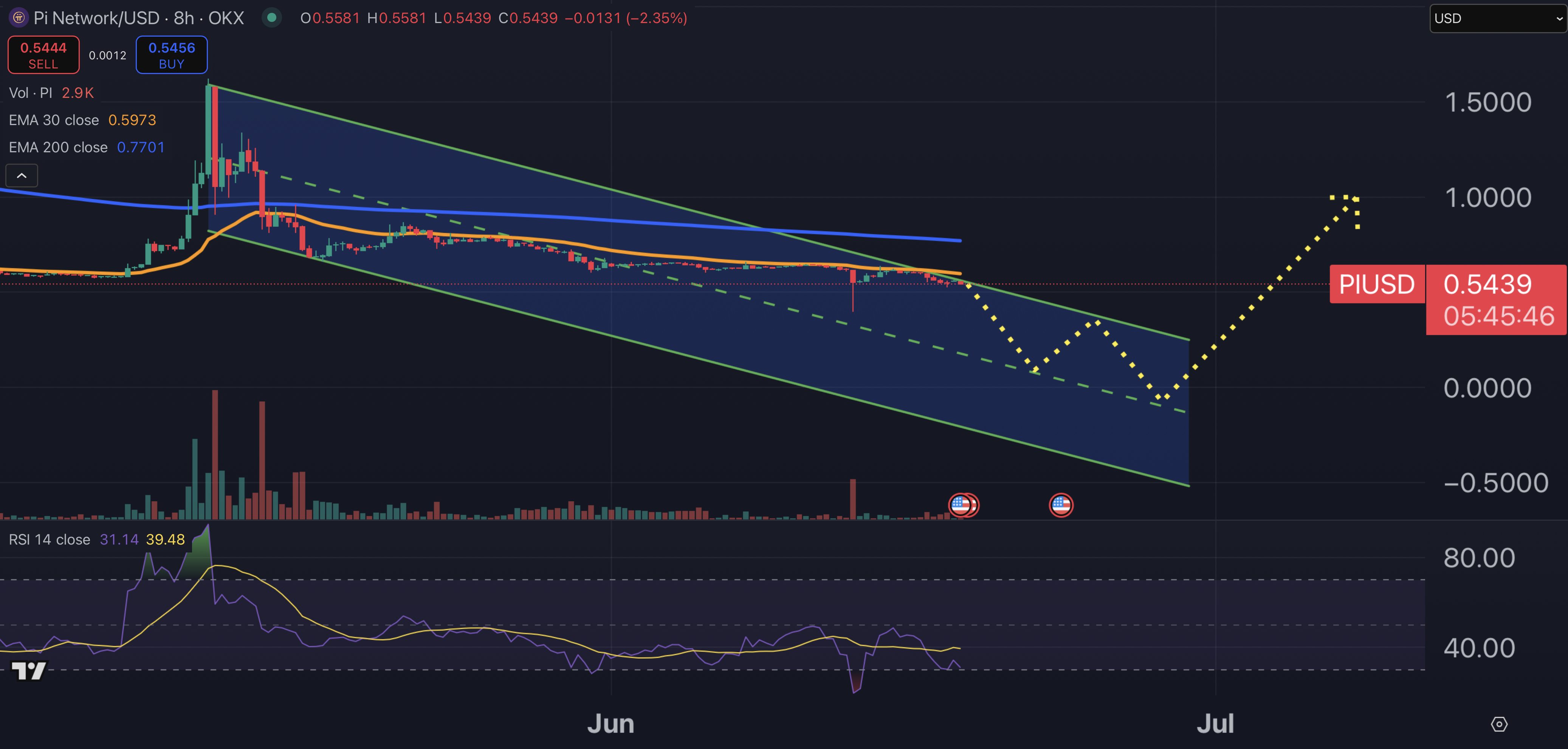Click the Sell button at 0.5444
This screenshot has width=1568, height=749.
pyautogui.click(x=43, y=55)
